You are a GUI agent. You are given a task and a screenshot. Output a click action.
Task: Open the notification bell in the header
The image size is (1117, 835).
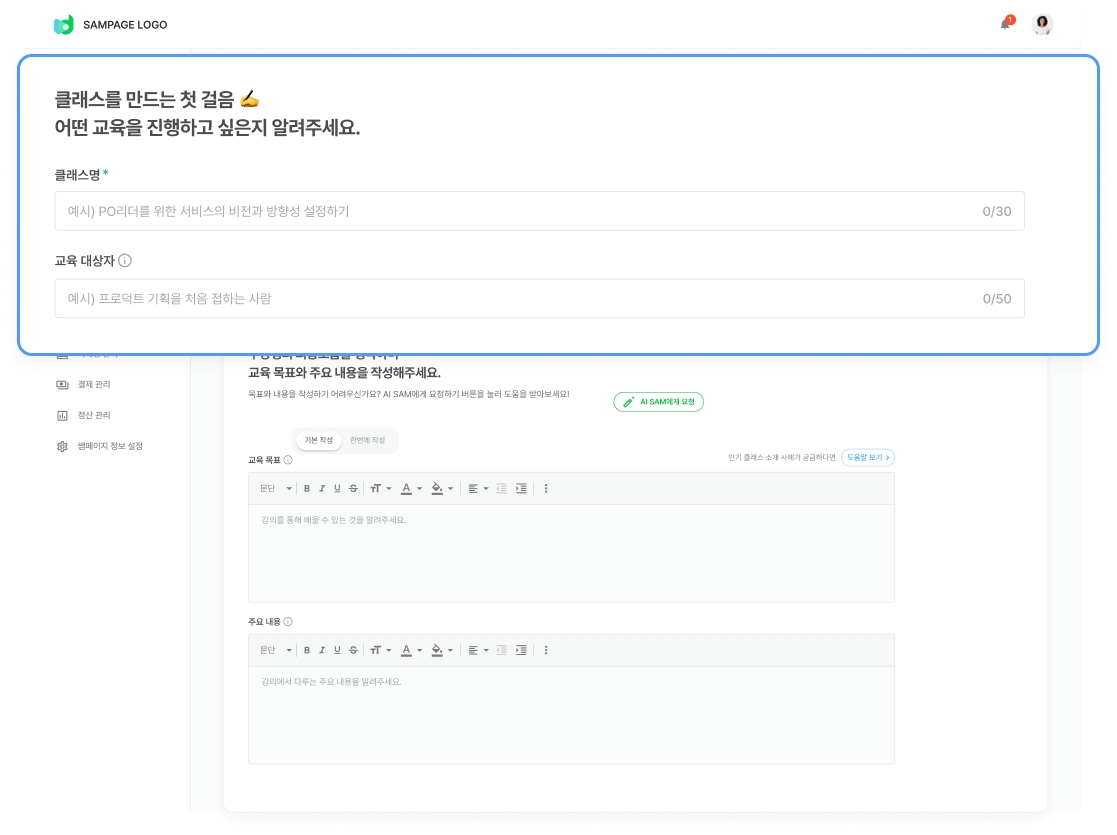pos(1006,24)
